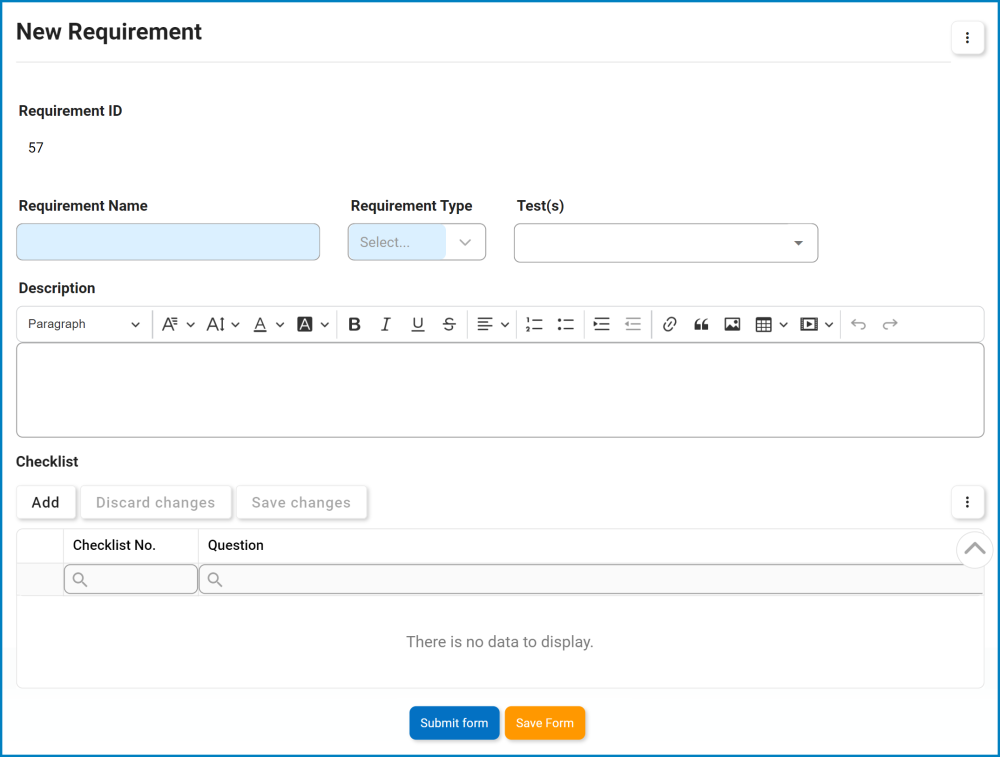1000x757 pixels.
Task: Insert a block quote into the description
Action: click(701, 323)
